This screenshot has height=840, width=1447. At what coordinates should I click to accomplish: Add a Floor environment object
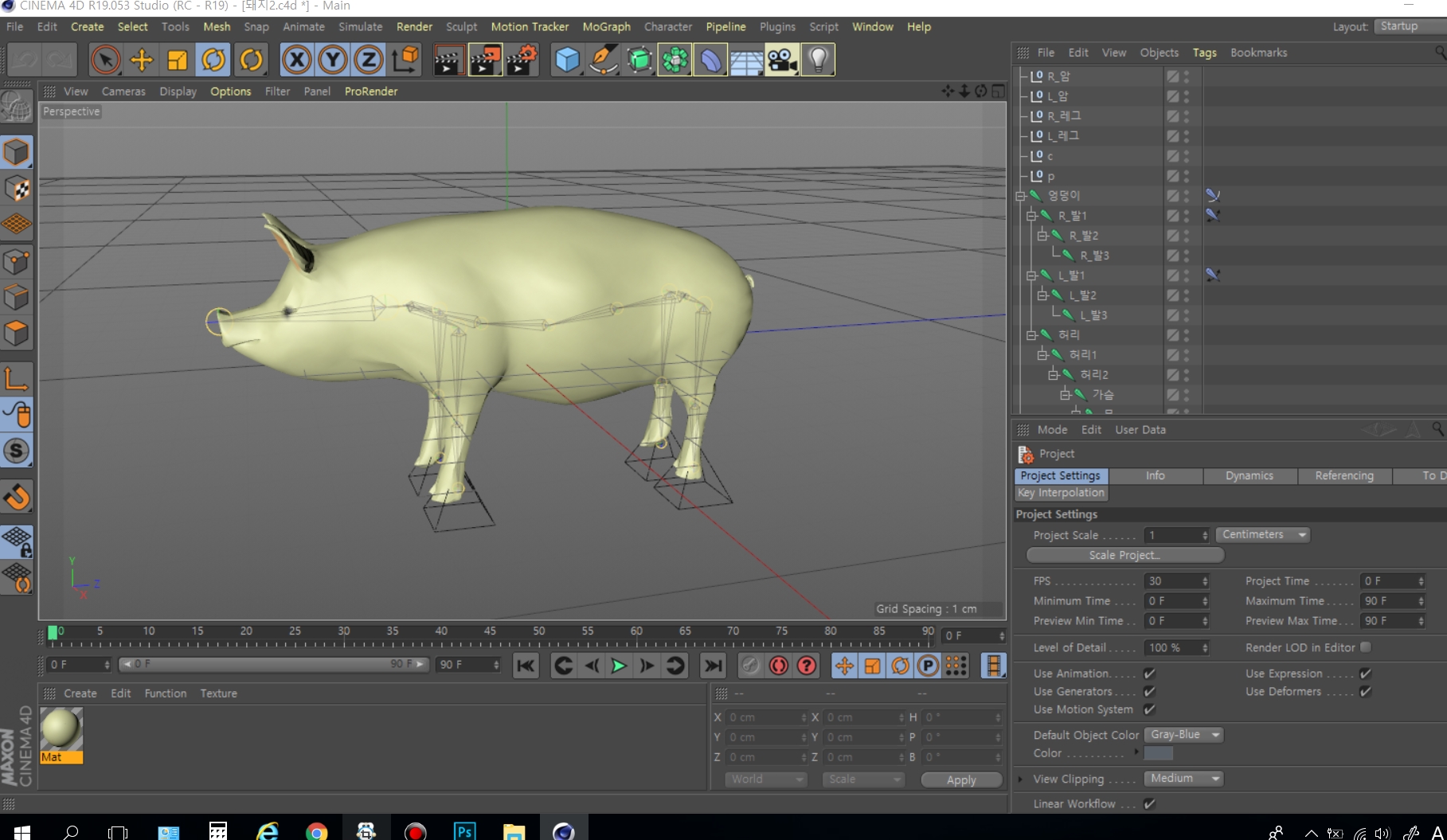[746, 61]
